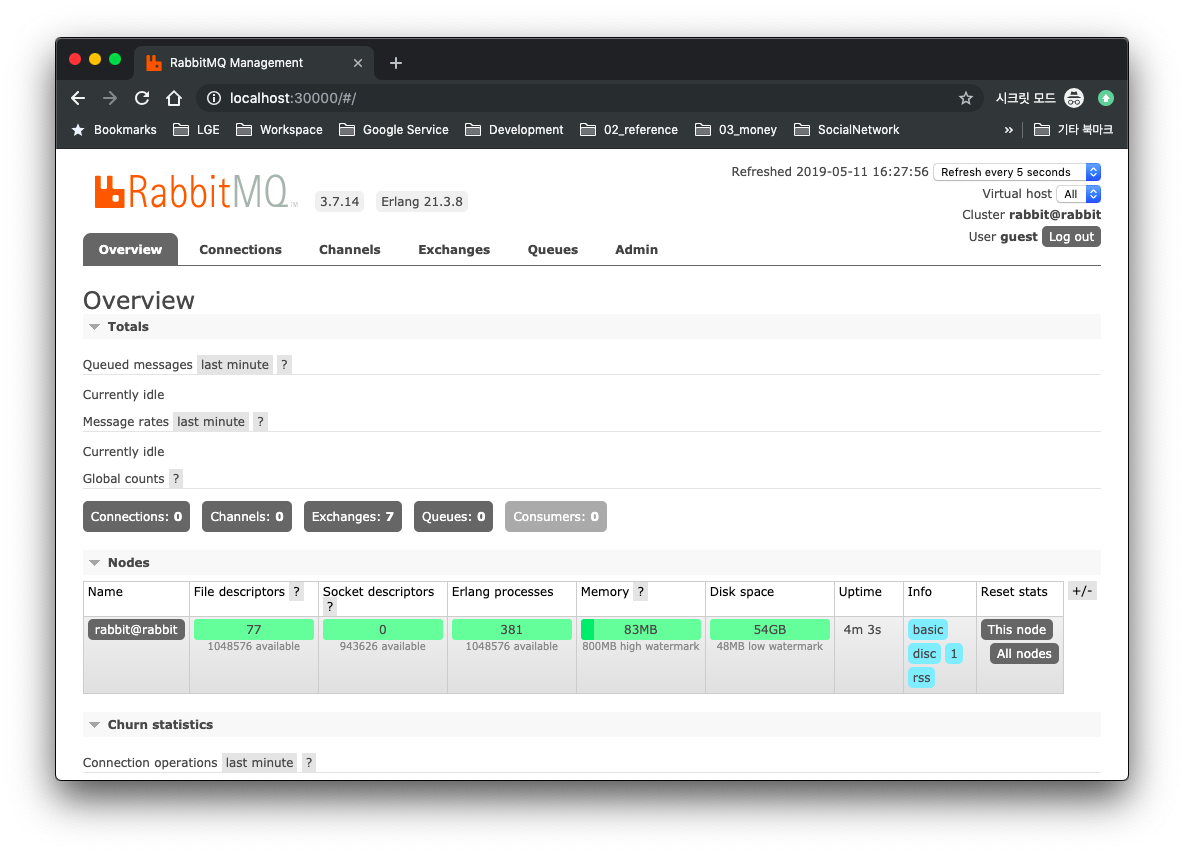The image size is (1184, 854).
Task: Open the Workspace bookmark folder
Action: pyautogui.click(x=279, y=130)
